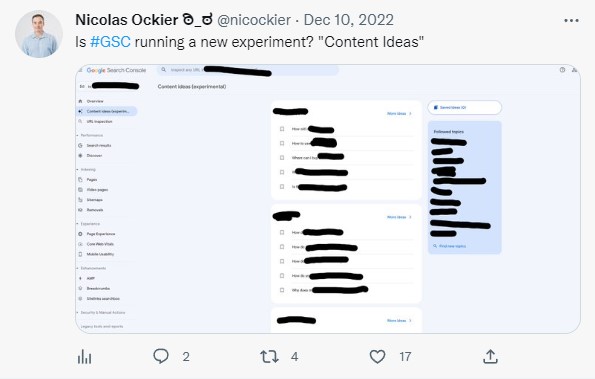This screenshot has width=595, height=379.
Task: Follow the #GSC hashtag link
Action: click(110, 42)
